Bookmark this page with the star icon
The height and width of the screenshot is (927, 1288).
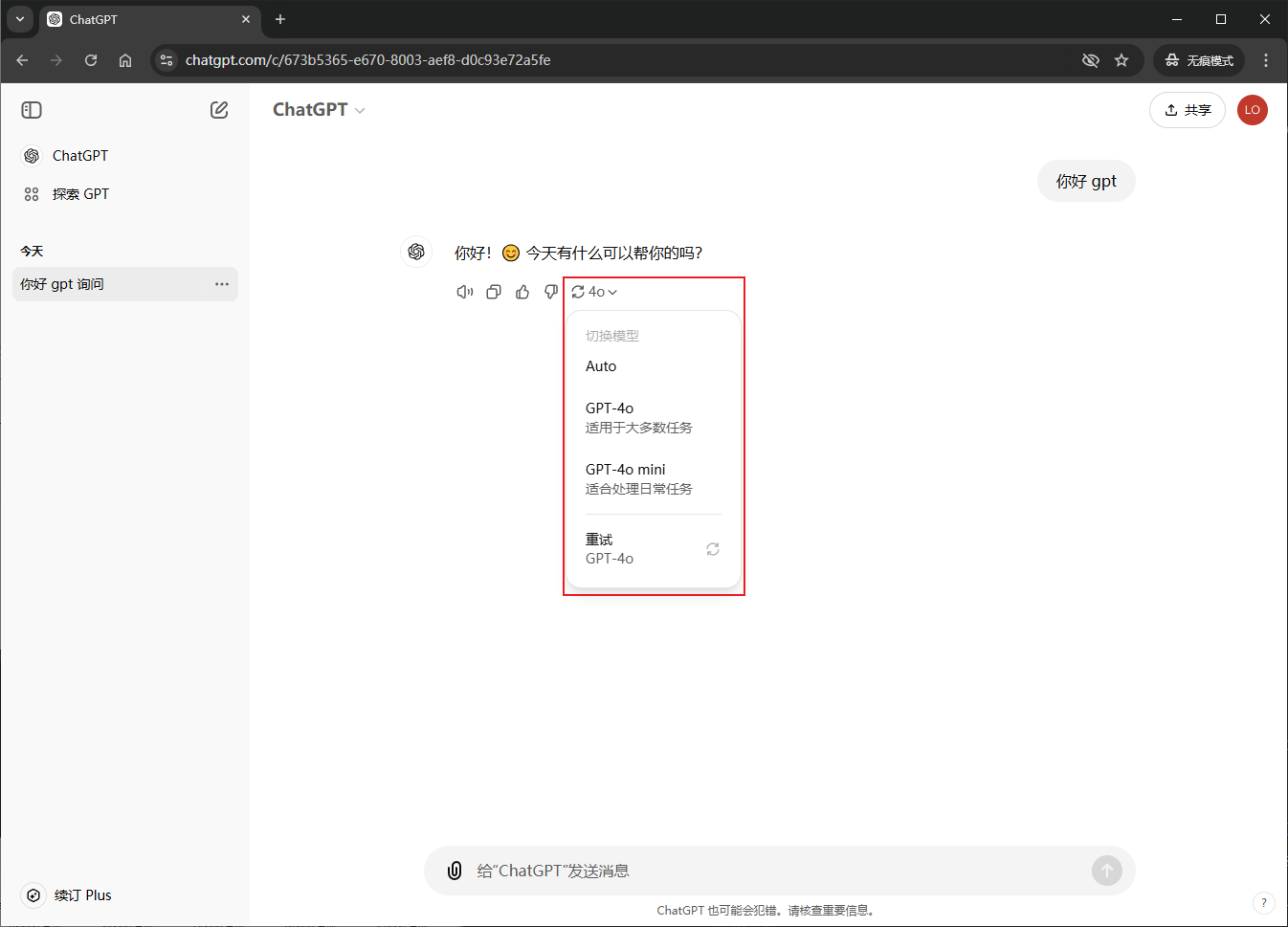click(1121, 60)
